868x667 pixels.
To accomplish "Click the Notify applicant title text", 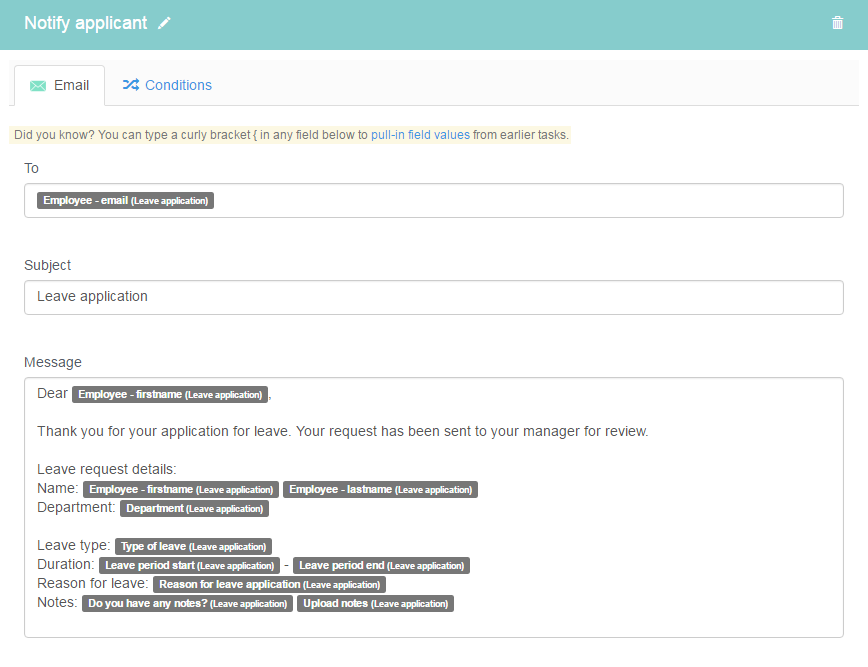I will click(86, 23).
